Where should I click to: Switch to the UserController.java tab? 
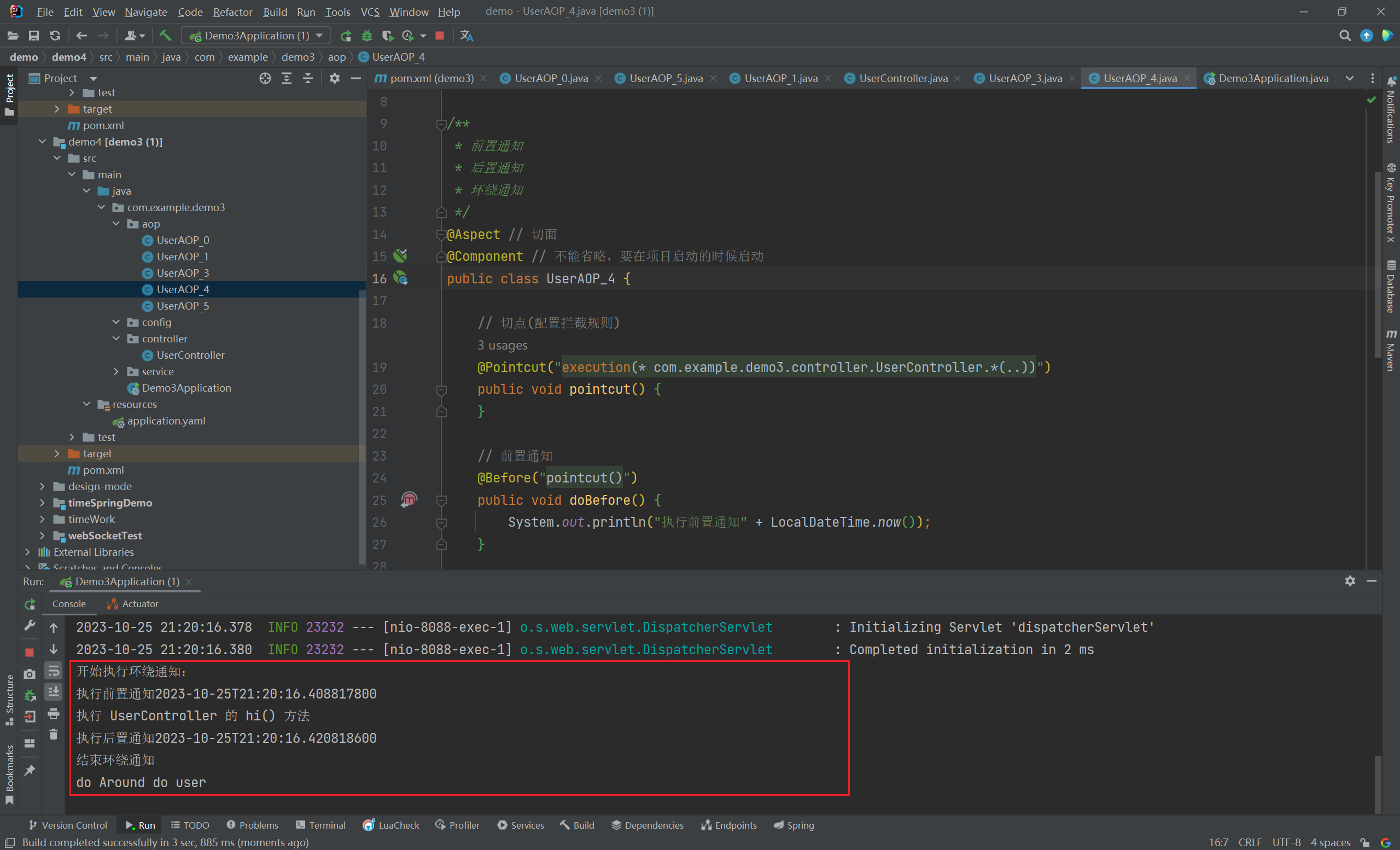coord(903,78)
